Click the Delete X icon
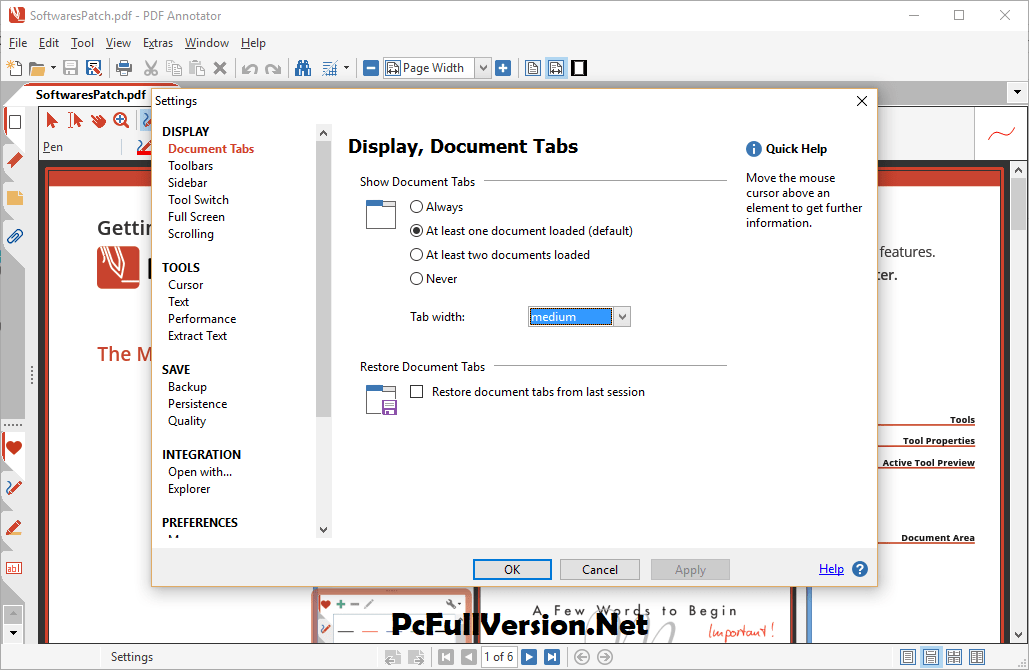 click(220, 68)
